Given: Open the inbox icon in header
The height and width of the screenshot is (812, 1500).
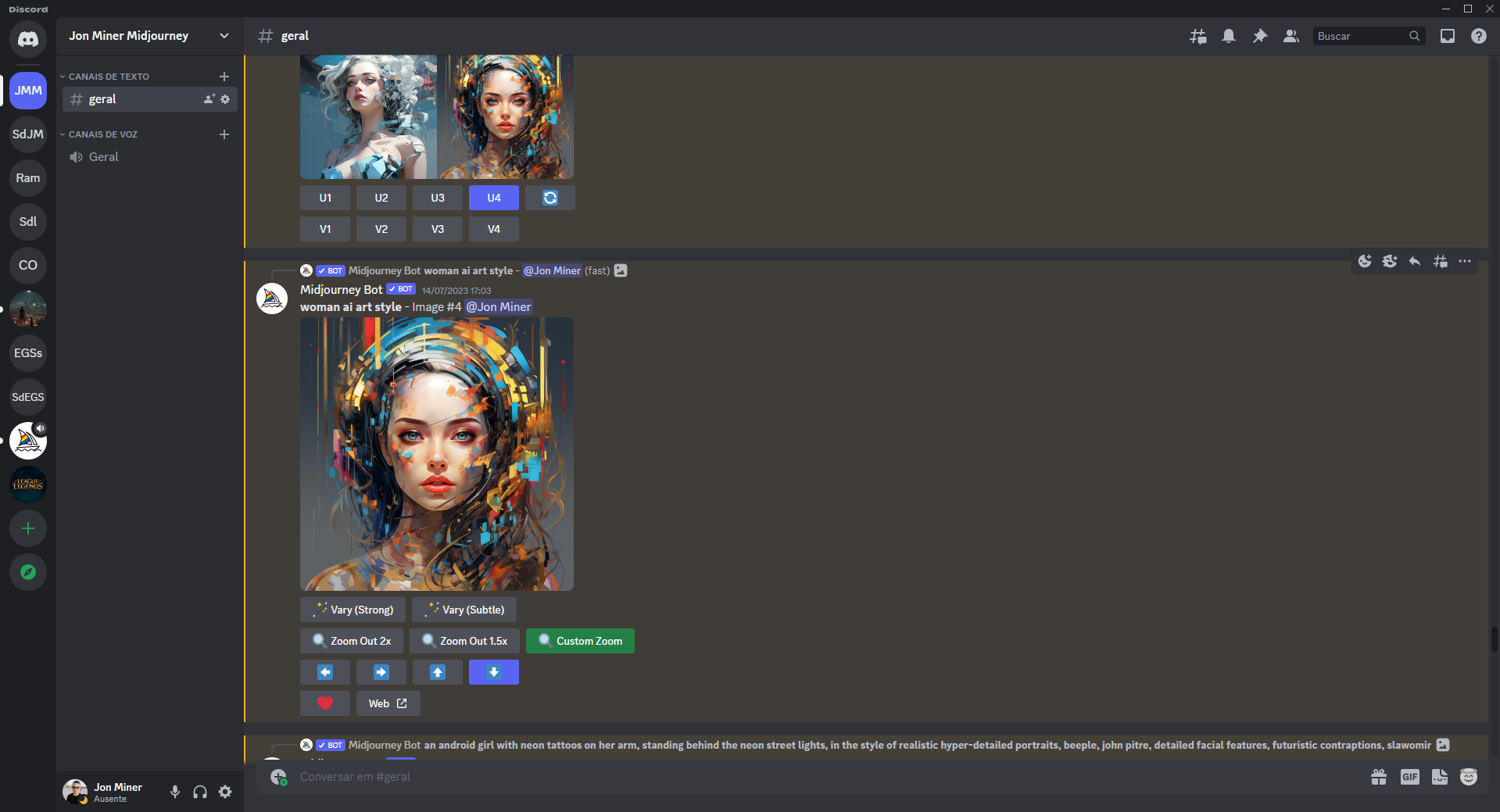Looking at the screenshot, I should click(1448, 36).
